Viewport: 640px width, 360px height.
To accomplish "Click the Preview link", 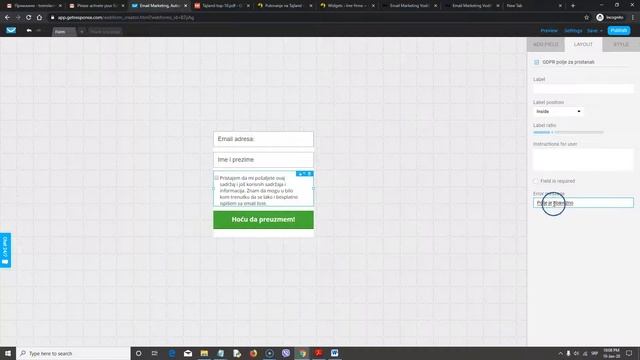I will pyautogui.click(x=549, y=31).
